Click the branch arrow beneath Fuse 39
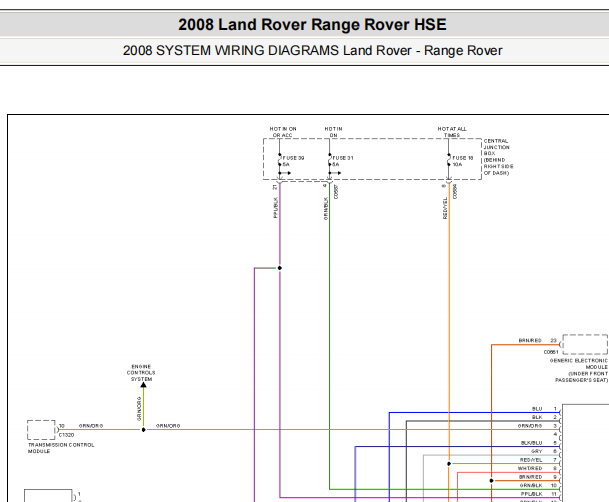This screenshot has width=609, height=502. point(285,173)
